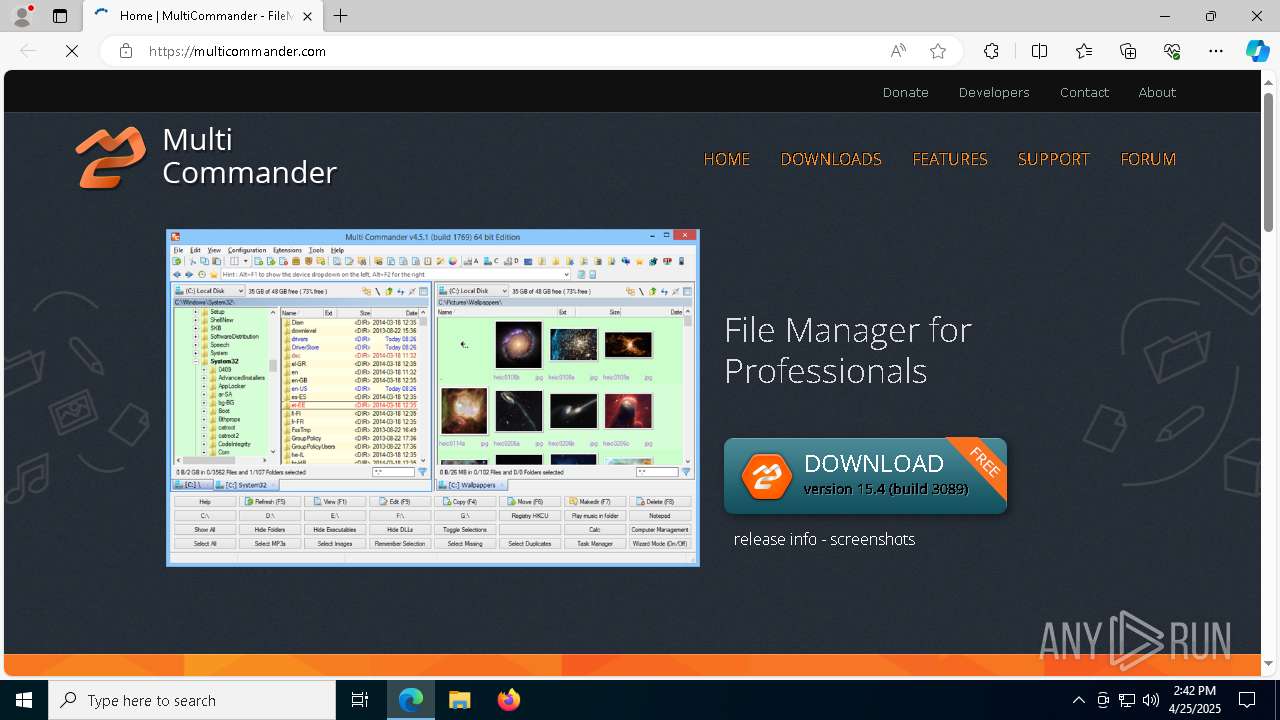Image resolution: width=1280 pixels, height=720 pixels.
Task: Open the release info link
Action: tap(775, 539)
